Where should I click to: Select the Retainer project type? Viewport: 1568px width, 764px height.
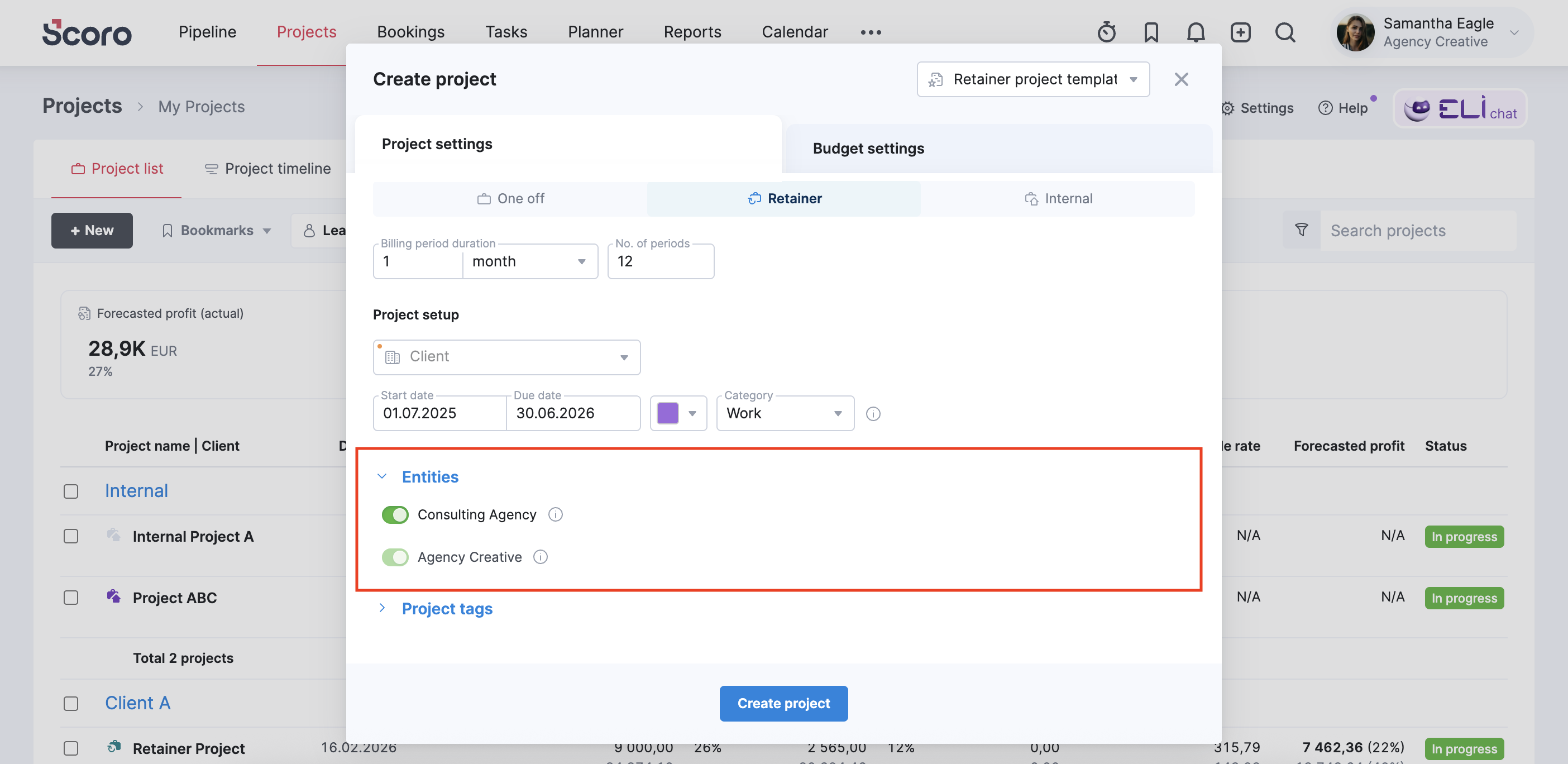click(x=784, y=198)
